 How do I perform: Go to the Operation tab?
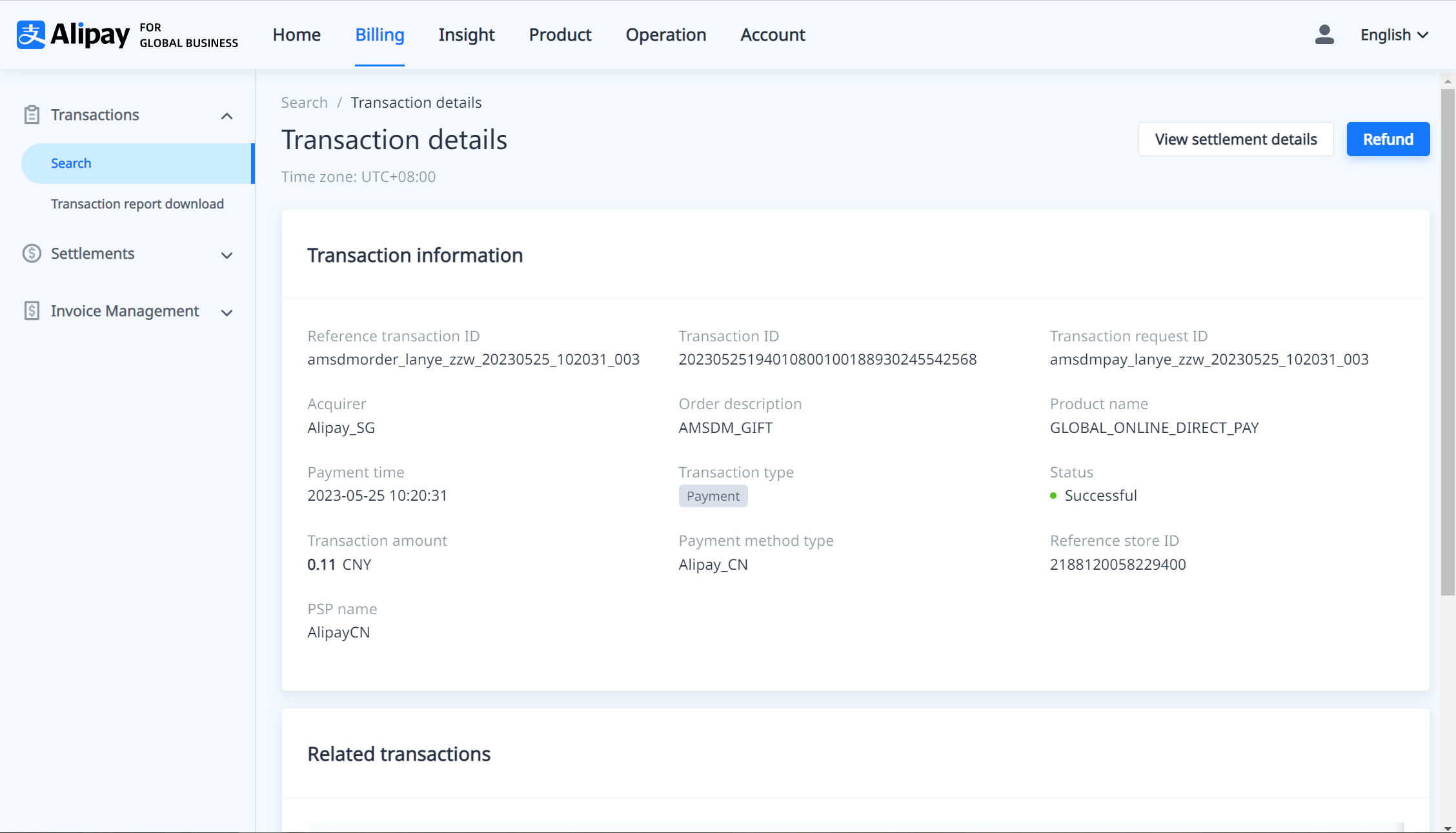[665, 35]
